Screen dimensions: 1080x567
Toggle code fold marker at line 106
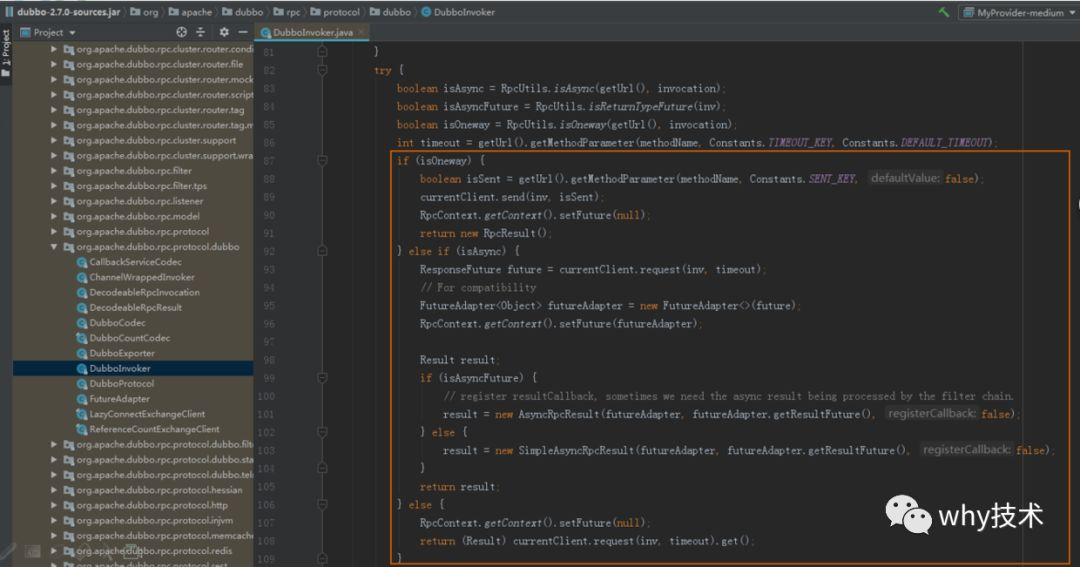click(322, 505)
